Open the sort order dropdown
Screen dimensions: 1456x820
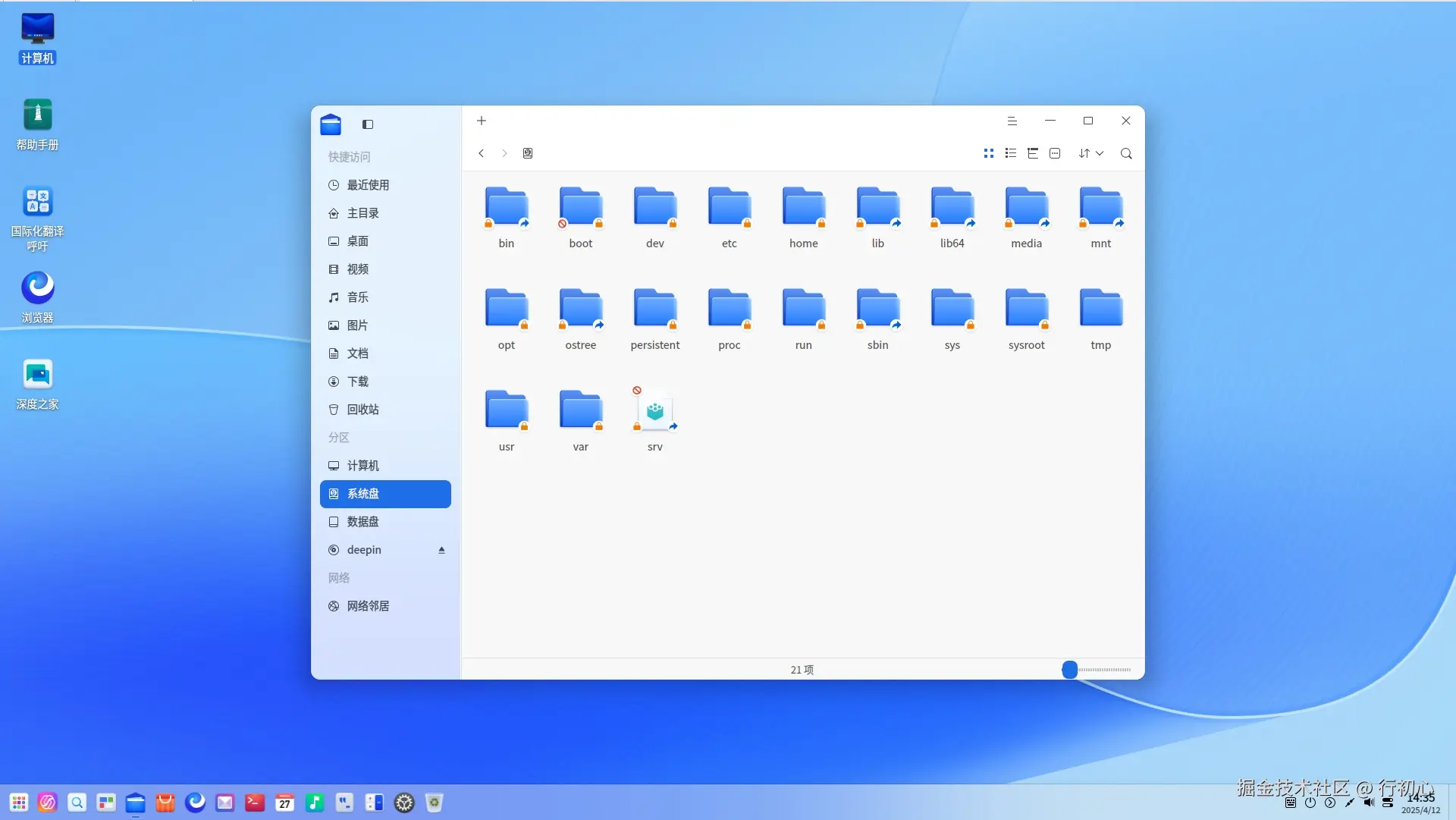tap(1090, 153)
